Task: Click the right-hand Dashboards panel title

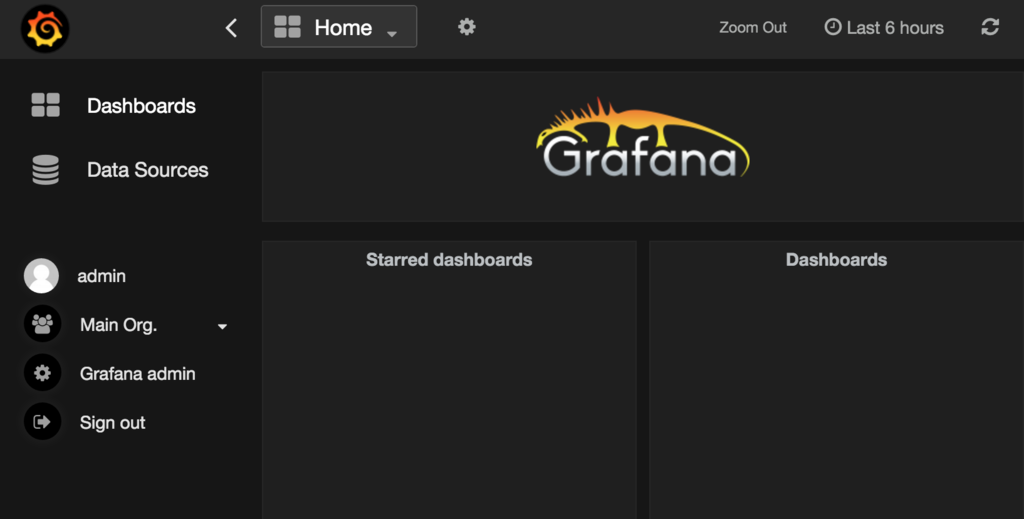Action: [x=836, y=260]
